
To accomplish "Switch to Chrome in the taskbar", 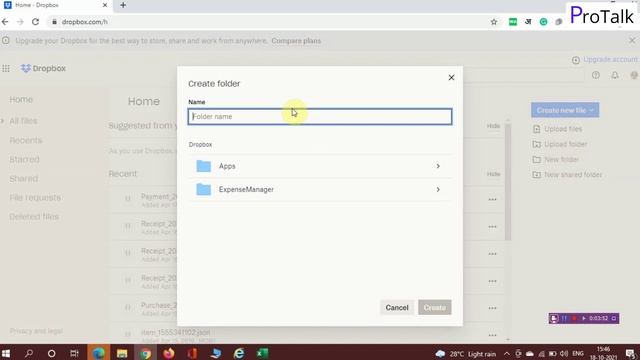I will [x=145, y=353].
